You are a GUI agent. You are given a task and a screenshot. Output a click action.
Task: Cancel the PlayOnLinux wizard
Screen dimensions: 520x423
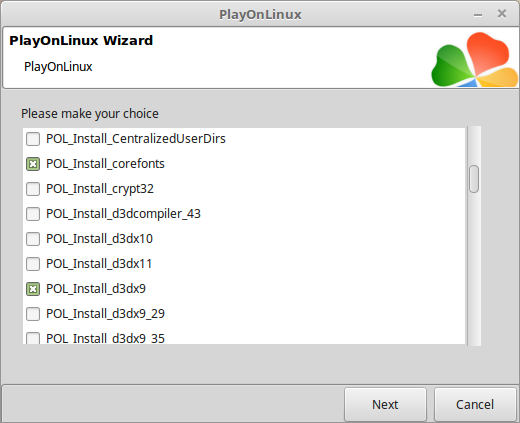475,404
